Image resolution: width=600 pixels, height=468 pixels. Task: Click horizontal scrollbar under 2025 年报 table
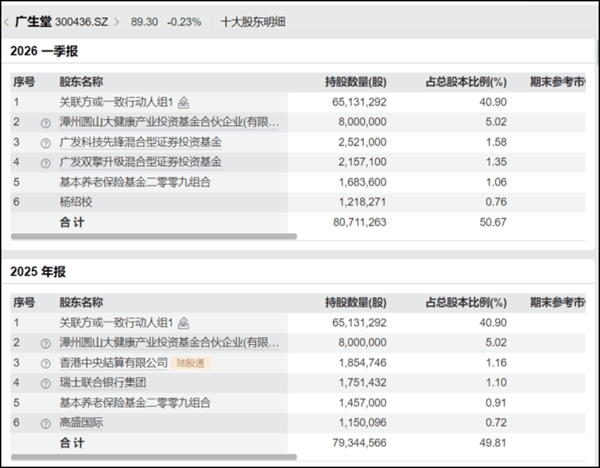(x=154, y=457)
